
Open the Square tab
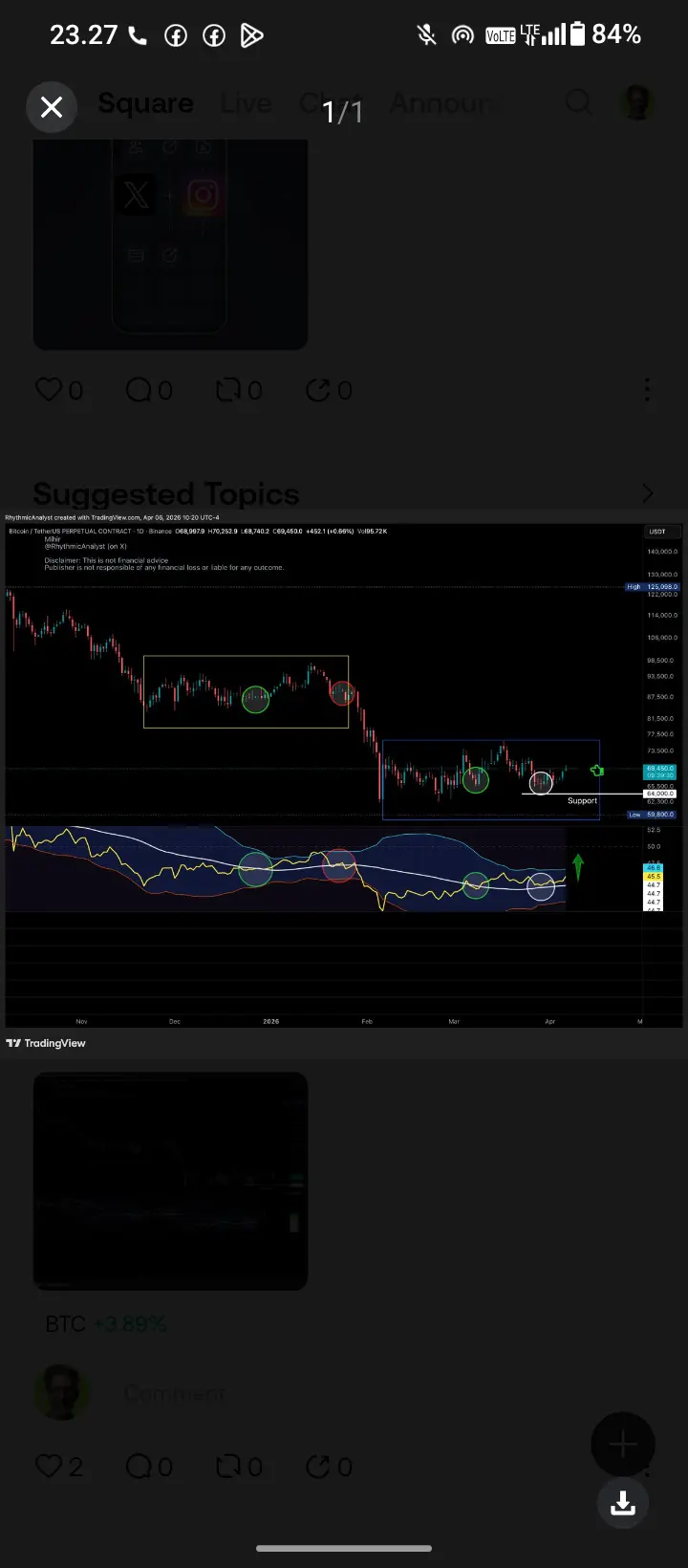(145, 103)
